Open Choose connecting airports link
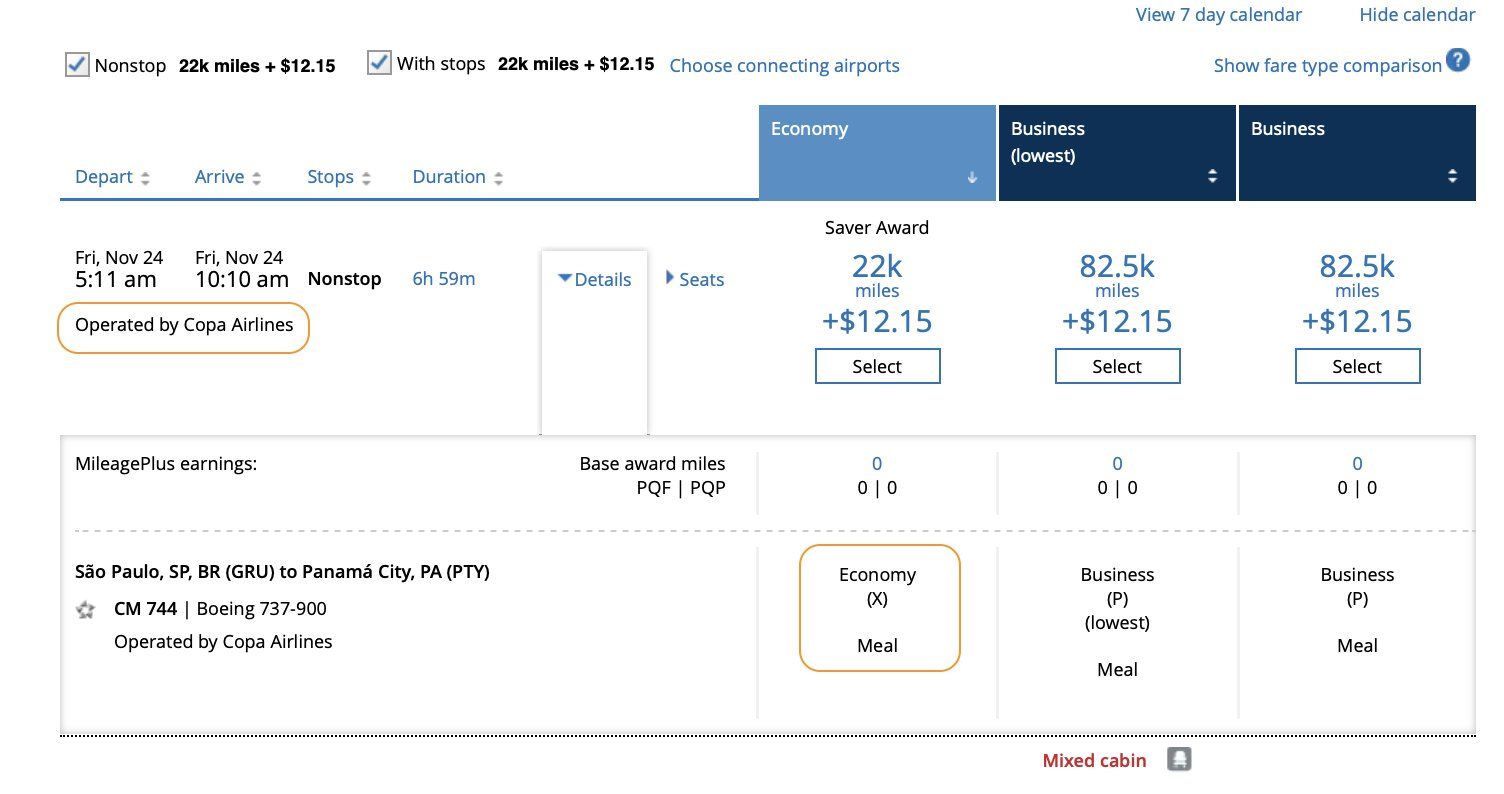Image resolution: width=1504 pixels, height=794 pixels. click(x=784, y=66)
